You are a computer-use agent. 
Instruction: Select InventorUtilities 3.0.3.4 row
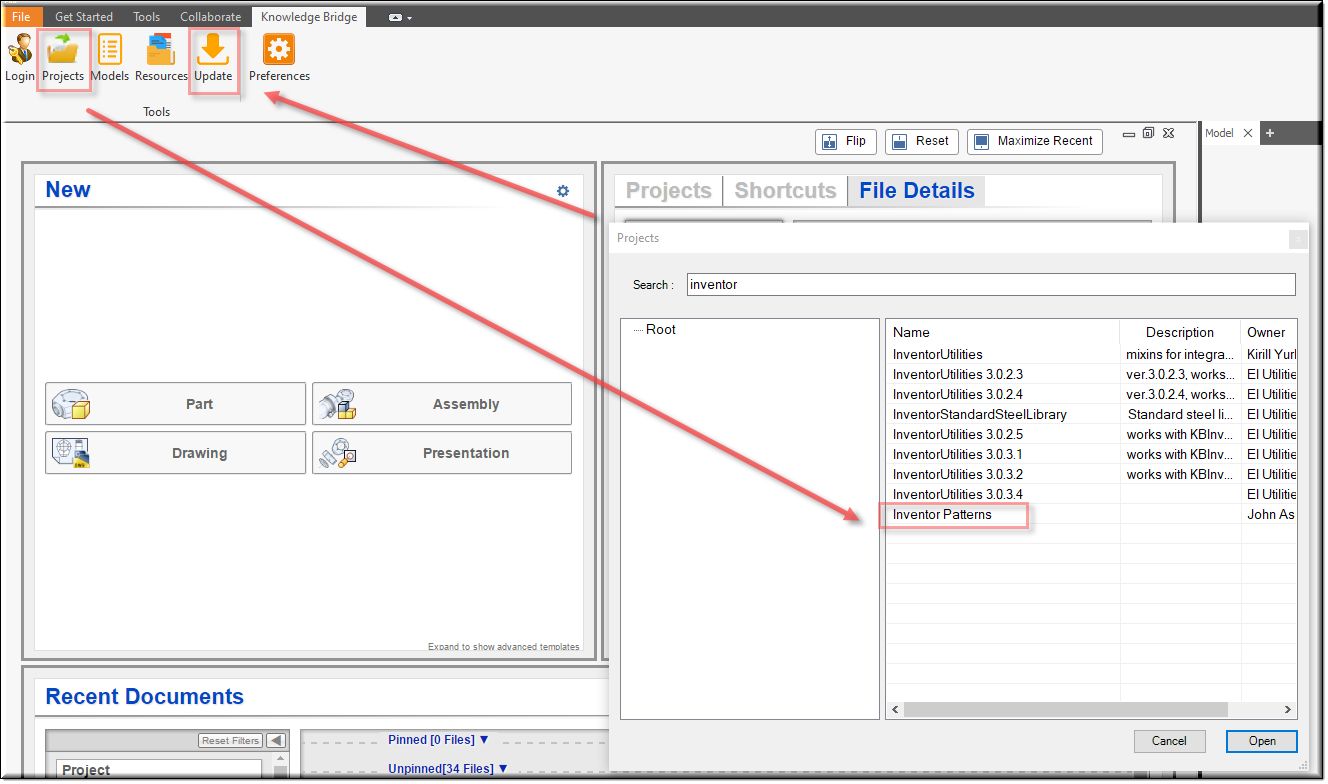click(x=1092, y=494)
